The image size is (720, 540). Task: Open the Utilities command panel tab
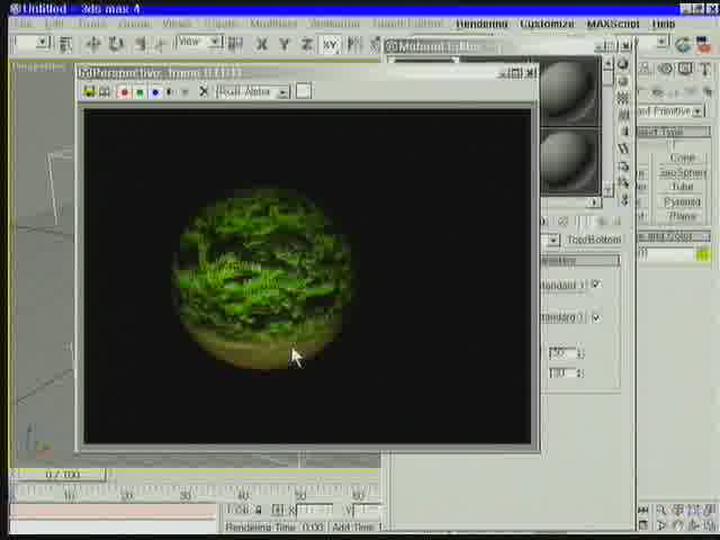tap(705, 69)
